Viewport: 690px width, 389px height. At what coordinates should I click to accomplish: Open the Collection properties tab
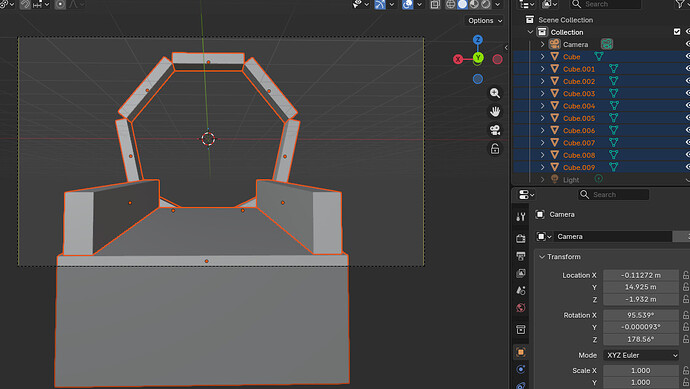pos(521,330)
